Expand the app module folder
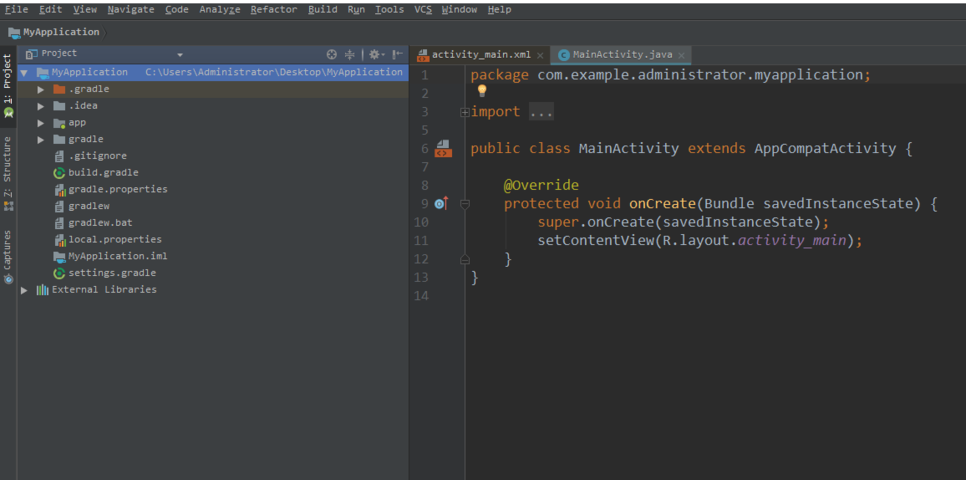The height and width of the screenshot is (480, 966). tap(41, 123)
